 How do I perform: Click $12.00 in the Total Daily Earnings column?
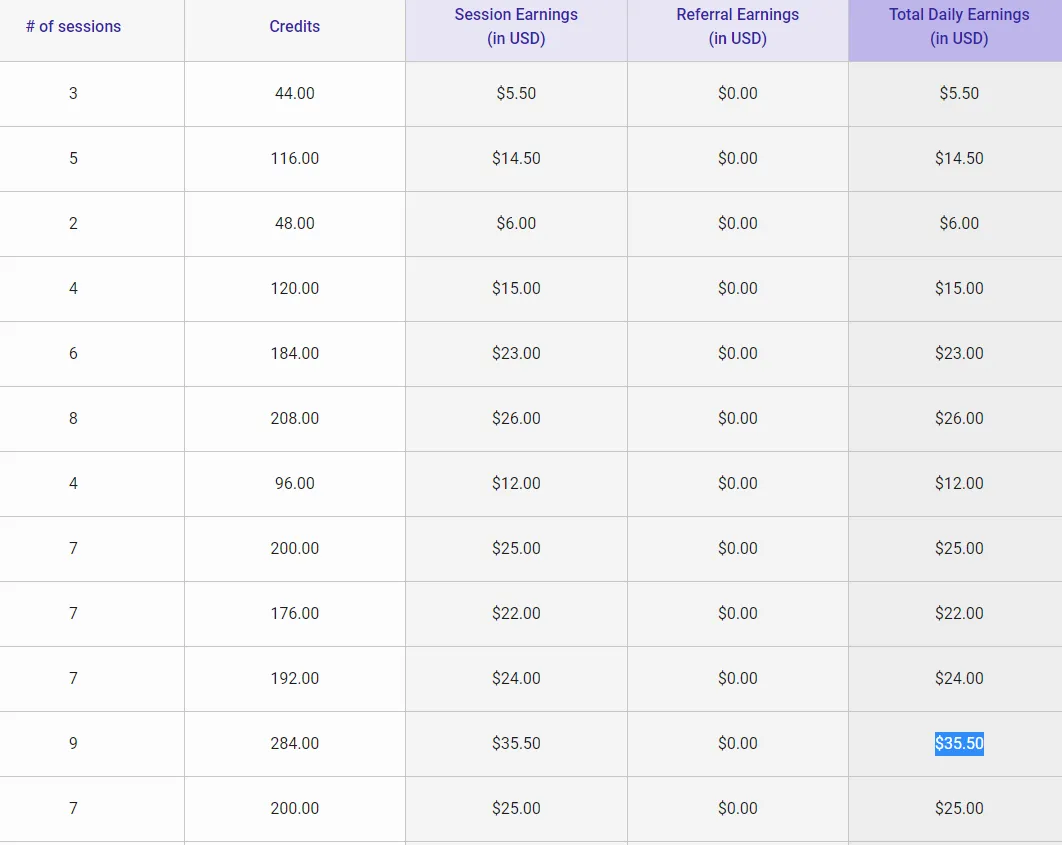pos(959,483)
